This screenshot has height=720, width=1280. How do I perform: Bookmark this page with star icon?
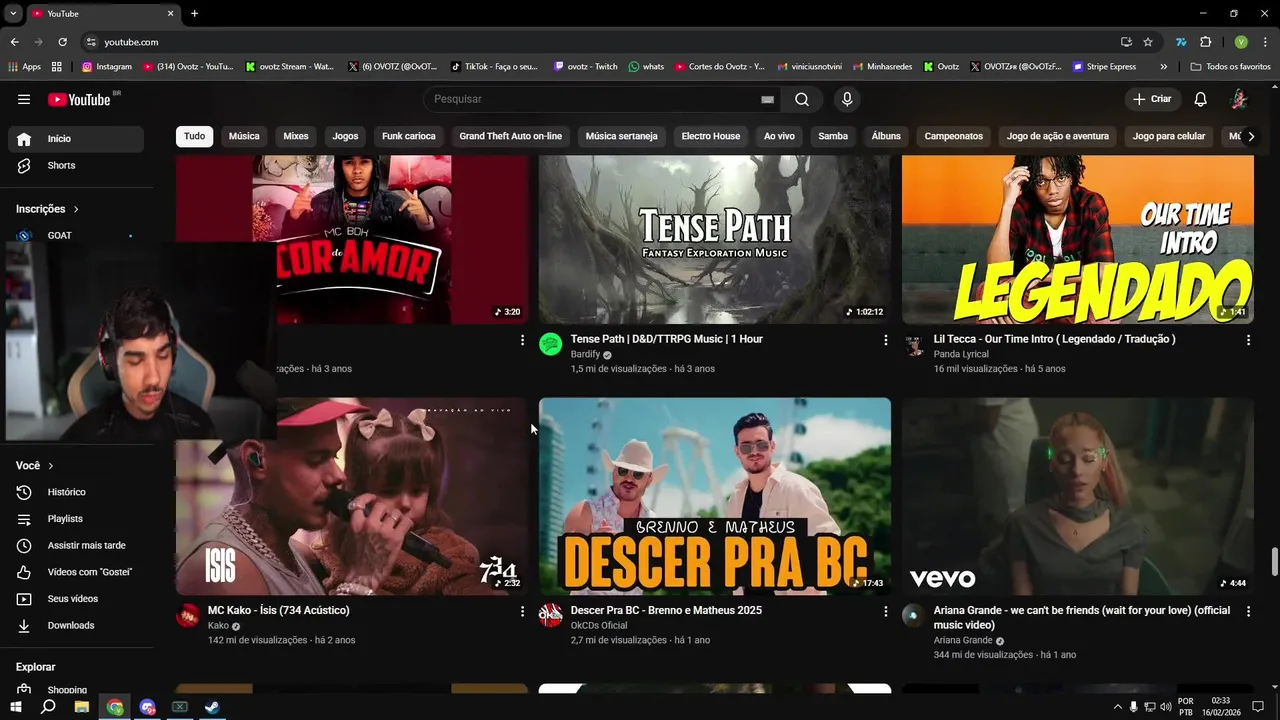tap(1148, 42)
